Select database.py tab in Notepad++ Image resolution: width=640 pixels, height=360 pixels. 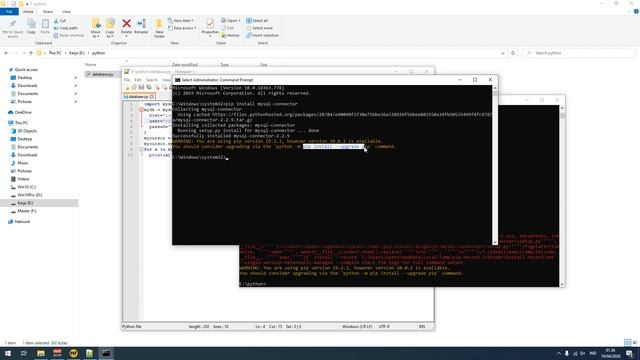point(139,97)
